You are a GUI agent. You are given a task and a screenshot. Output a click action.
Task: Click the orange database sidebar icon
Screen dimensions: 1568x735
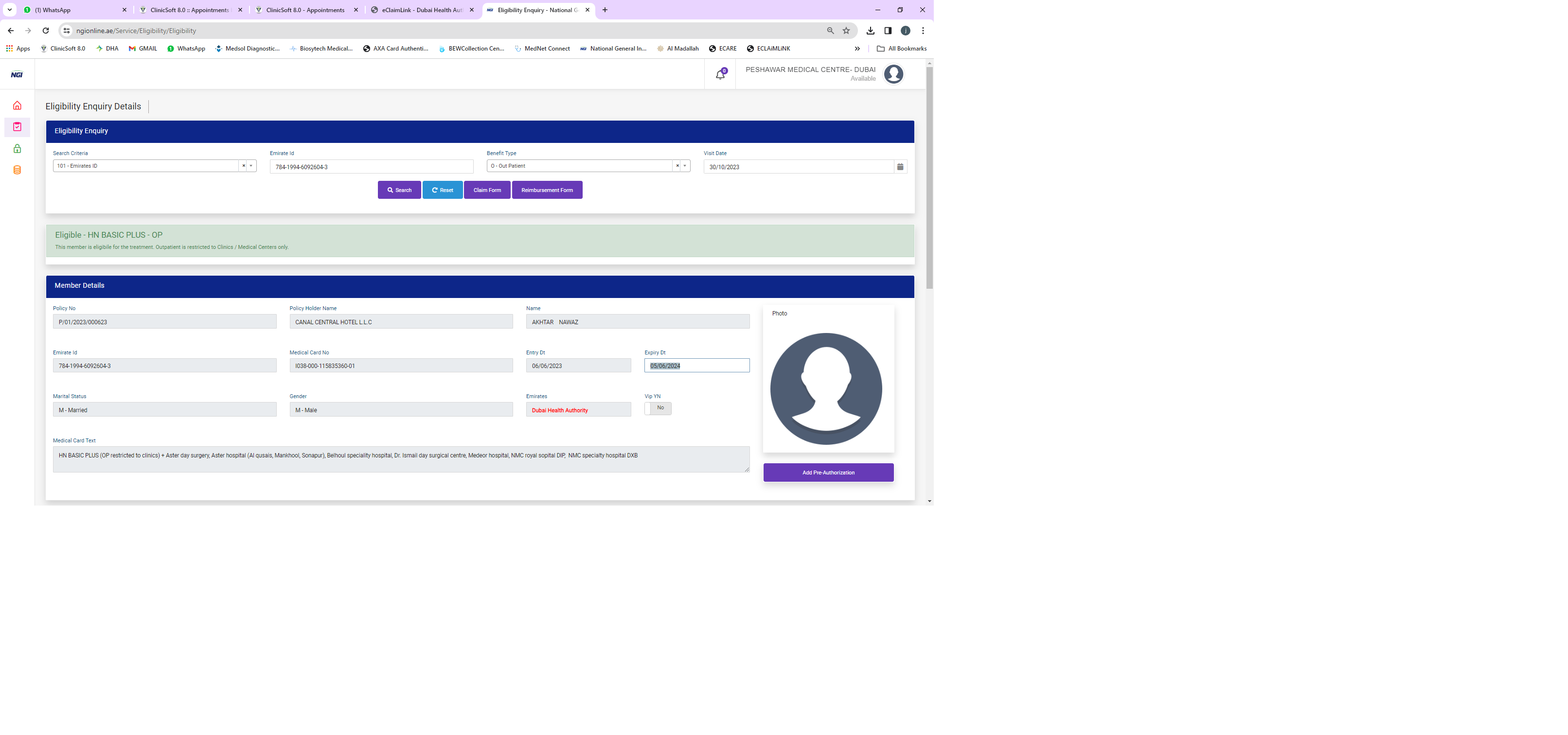pos(17,170)
